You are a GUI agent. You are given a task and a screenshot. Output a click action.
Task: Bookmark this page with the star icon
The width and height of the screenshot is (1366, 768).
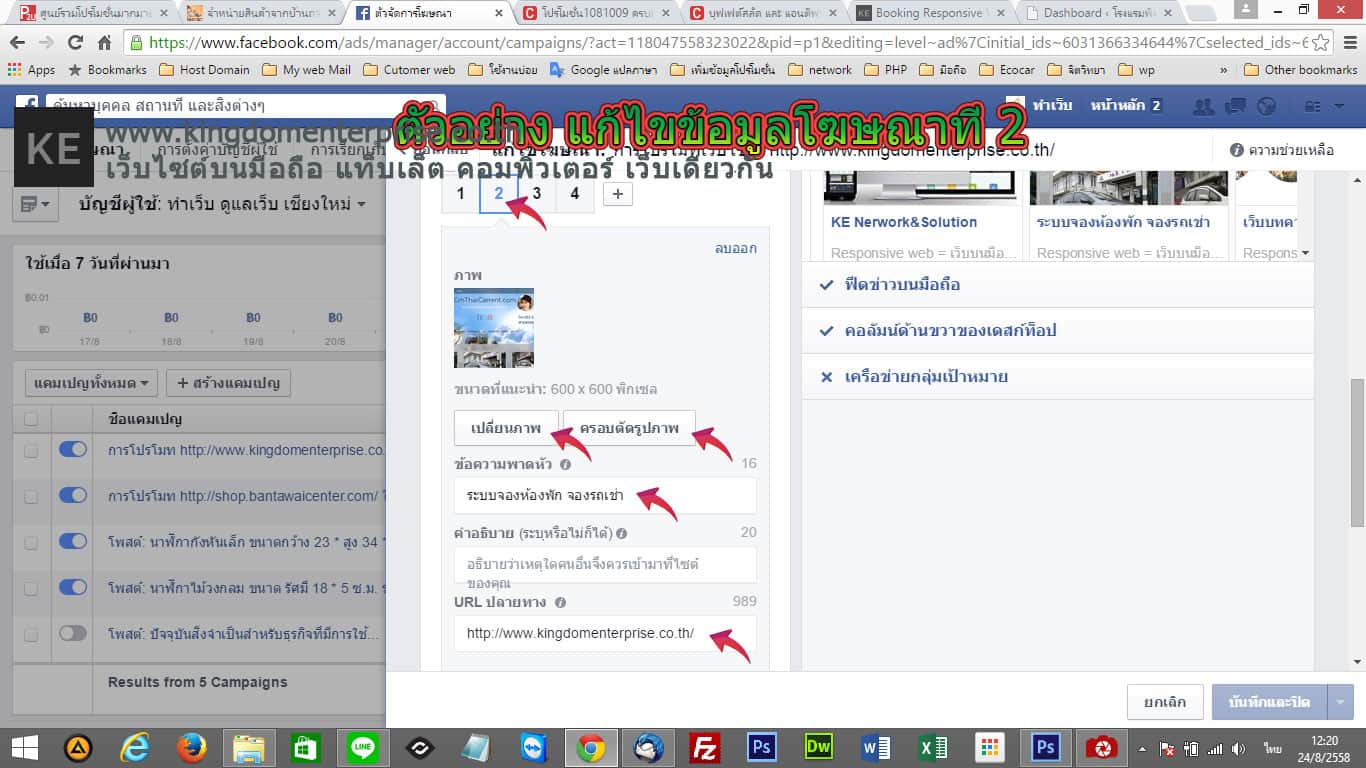1321,43
